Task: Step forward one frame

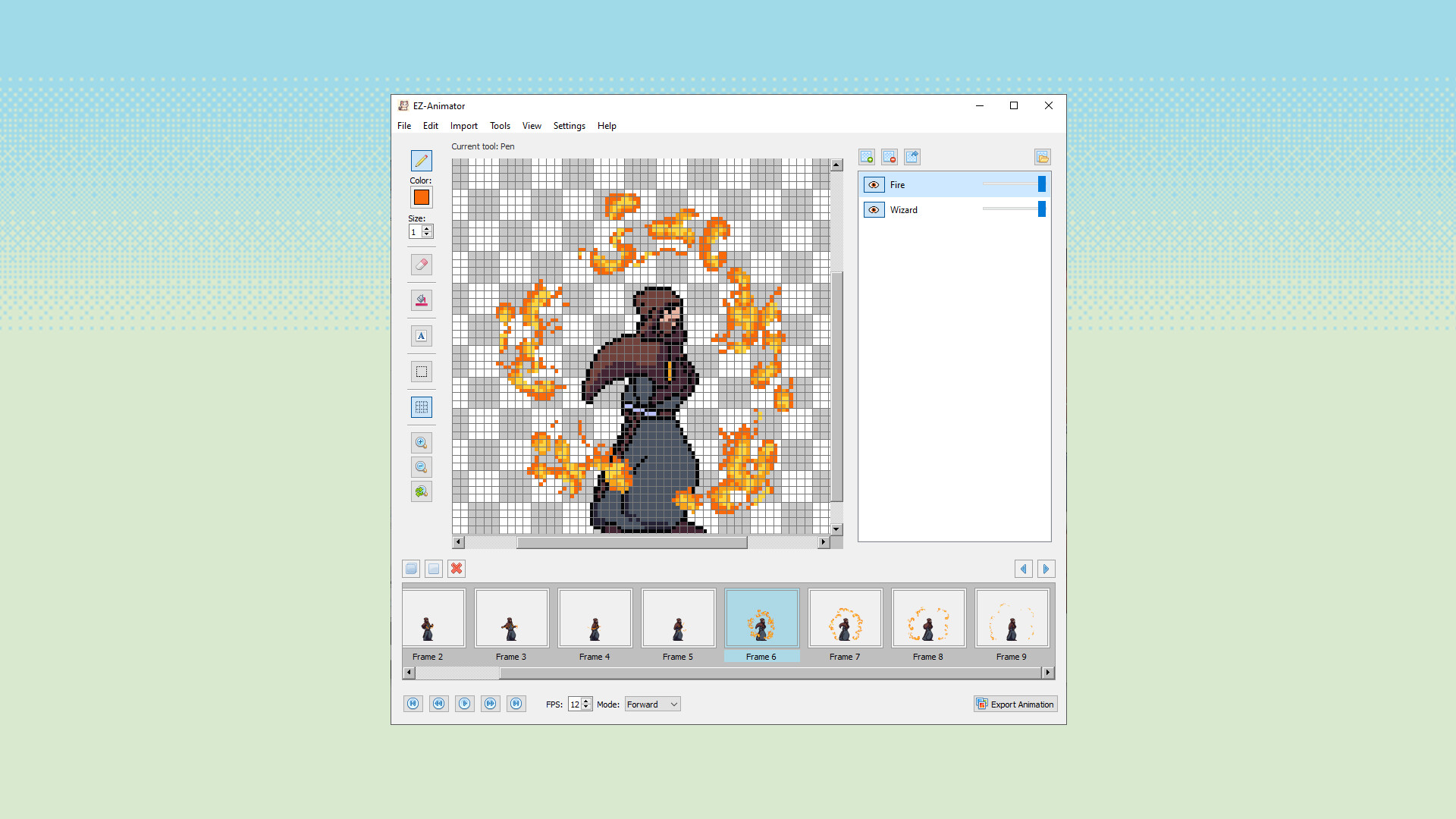Action: coord(491,704)
